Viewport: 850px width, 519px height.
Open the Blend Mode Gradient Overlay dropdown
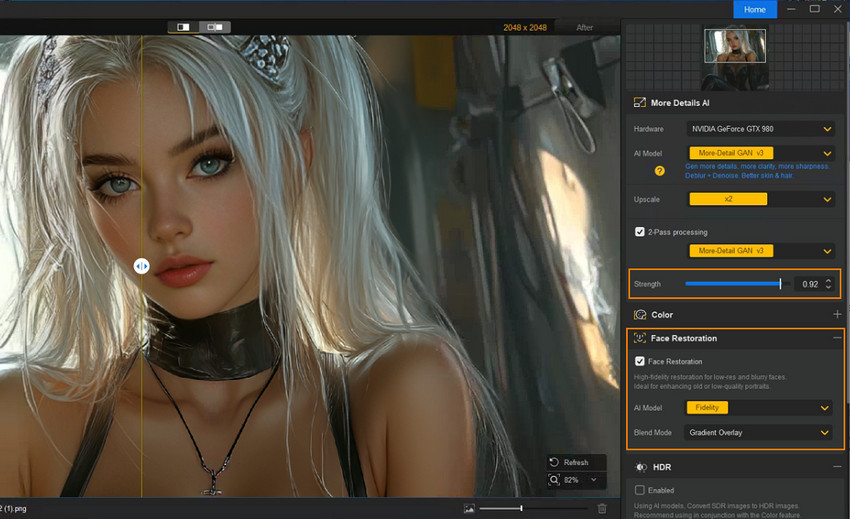pyautogui.click(x=758, y=432)
